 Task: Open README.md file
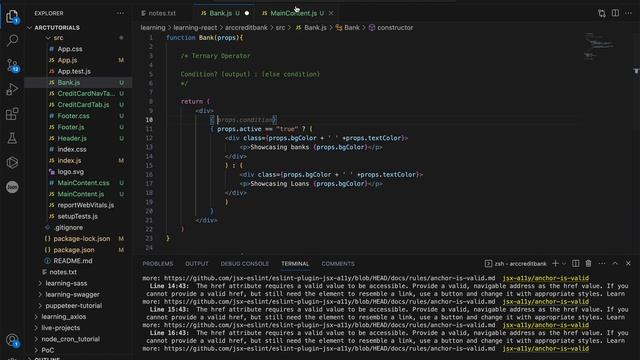pyautogui.click(x=73, y=261)
